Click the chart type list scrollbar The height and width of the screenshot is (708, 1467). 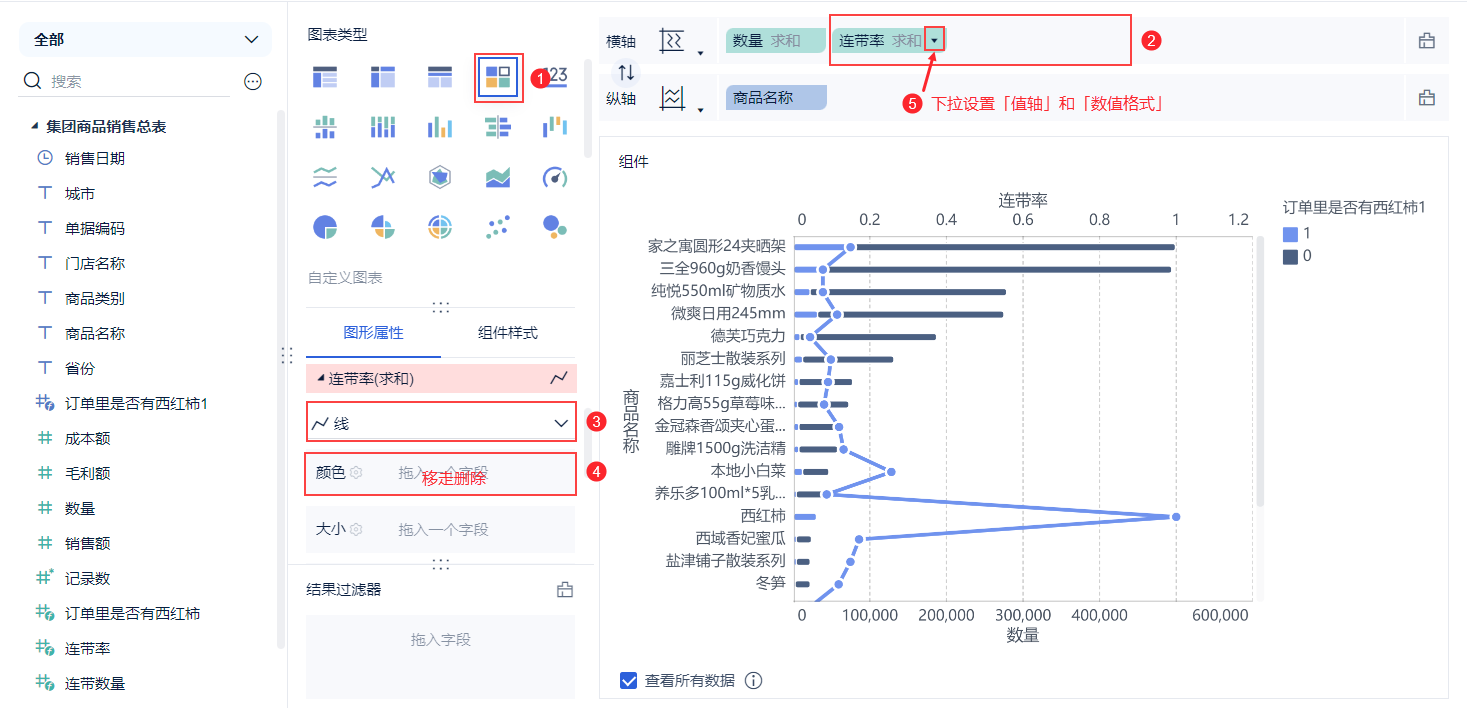(588, 108)
